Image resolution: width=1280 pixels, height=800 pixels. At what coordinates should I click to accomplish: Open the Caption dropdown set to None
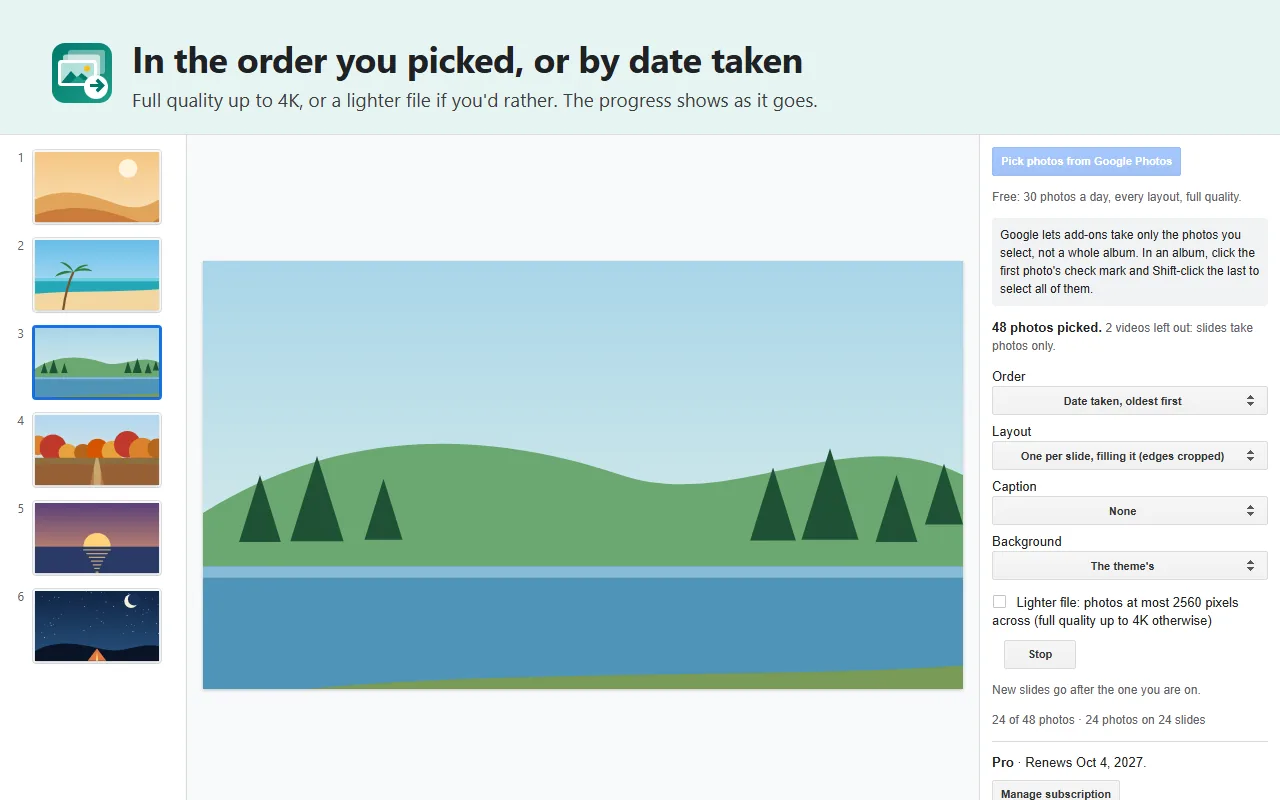click(1129, 511)
